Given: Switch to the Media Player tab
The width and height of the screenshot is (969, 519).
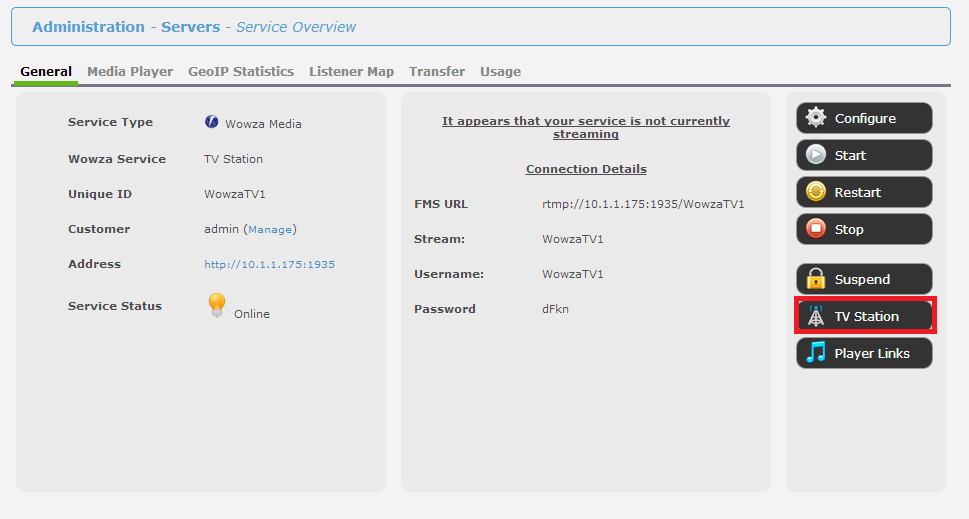Looking at the screenshot, I should [130, 72].
